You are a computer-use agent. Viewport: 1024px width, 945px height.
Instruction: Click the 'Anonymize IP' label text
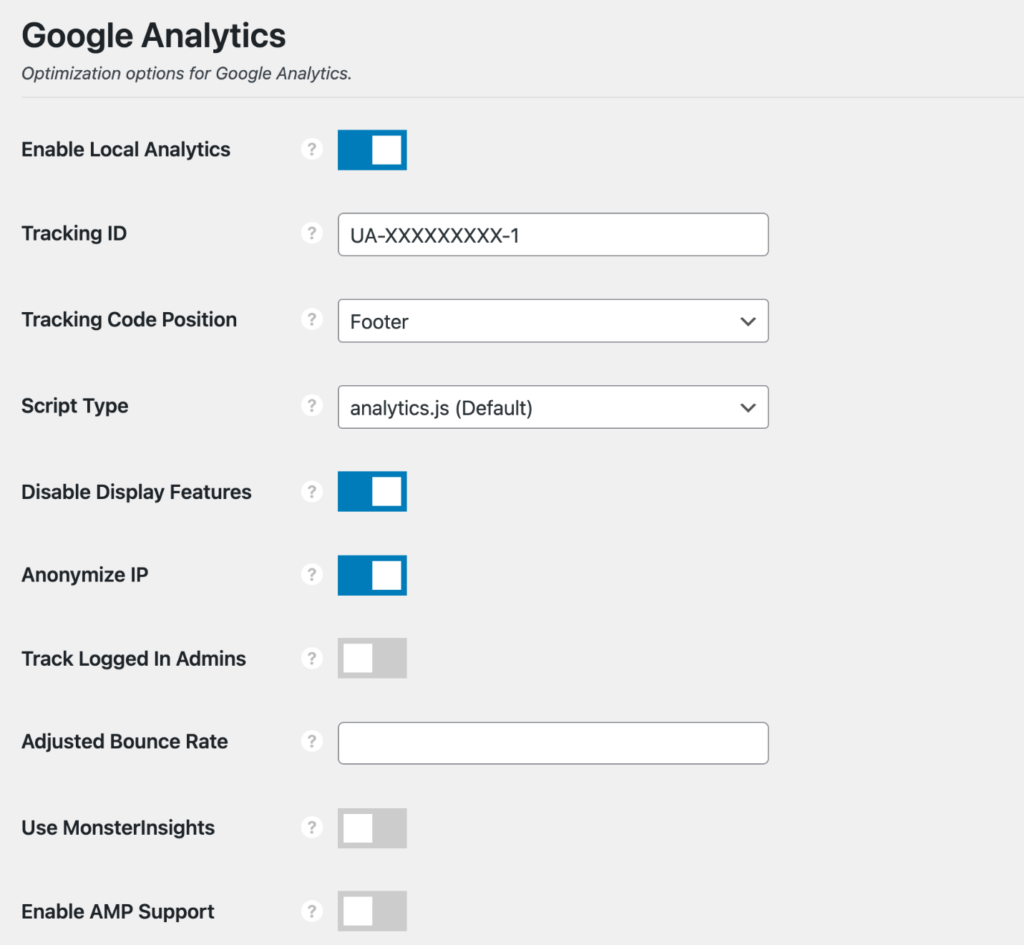coord(85,575)
